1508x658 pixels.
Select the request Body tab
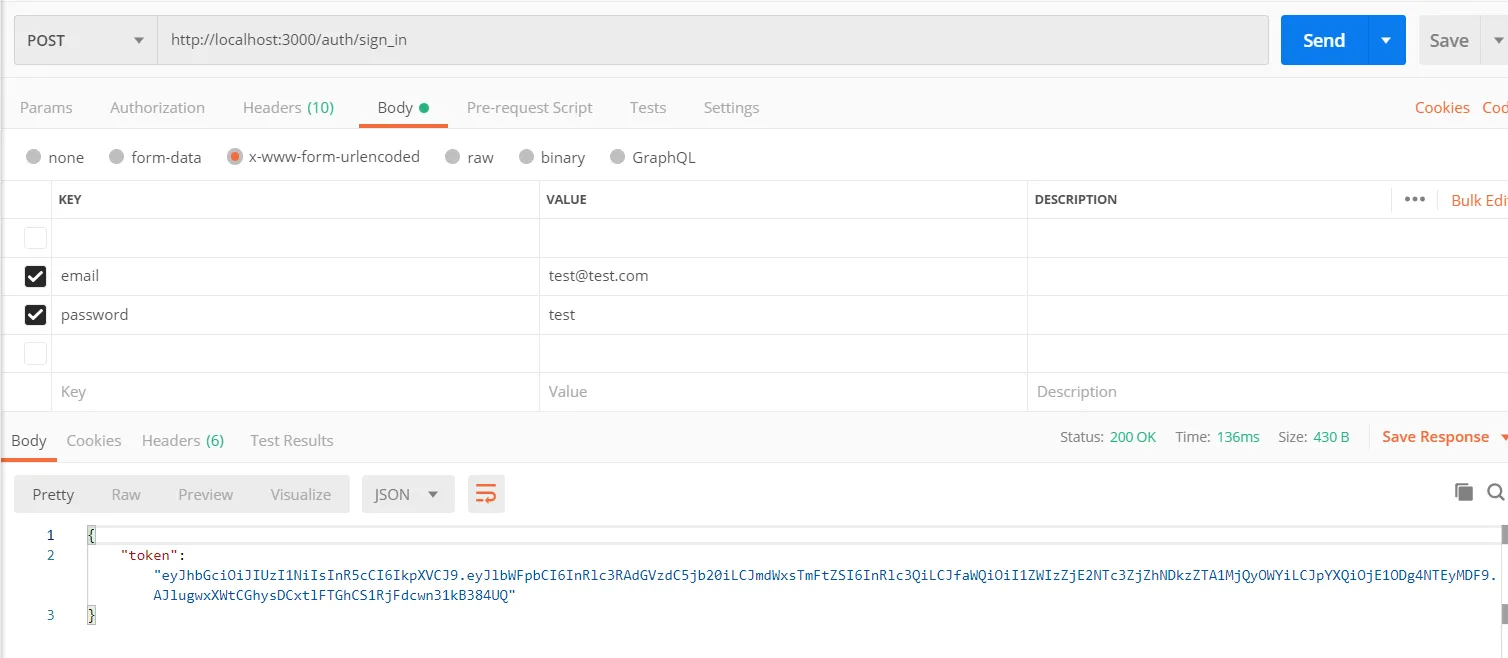403,107
